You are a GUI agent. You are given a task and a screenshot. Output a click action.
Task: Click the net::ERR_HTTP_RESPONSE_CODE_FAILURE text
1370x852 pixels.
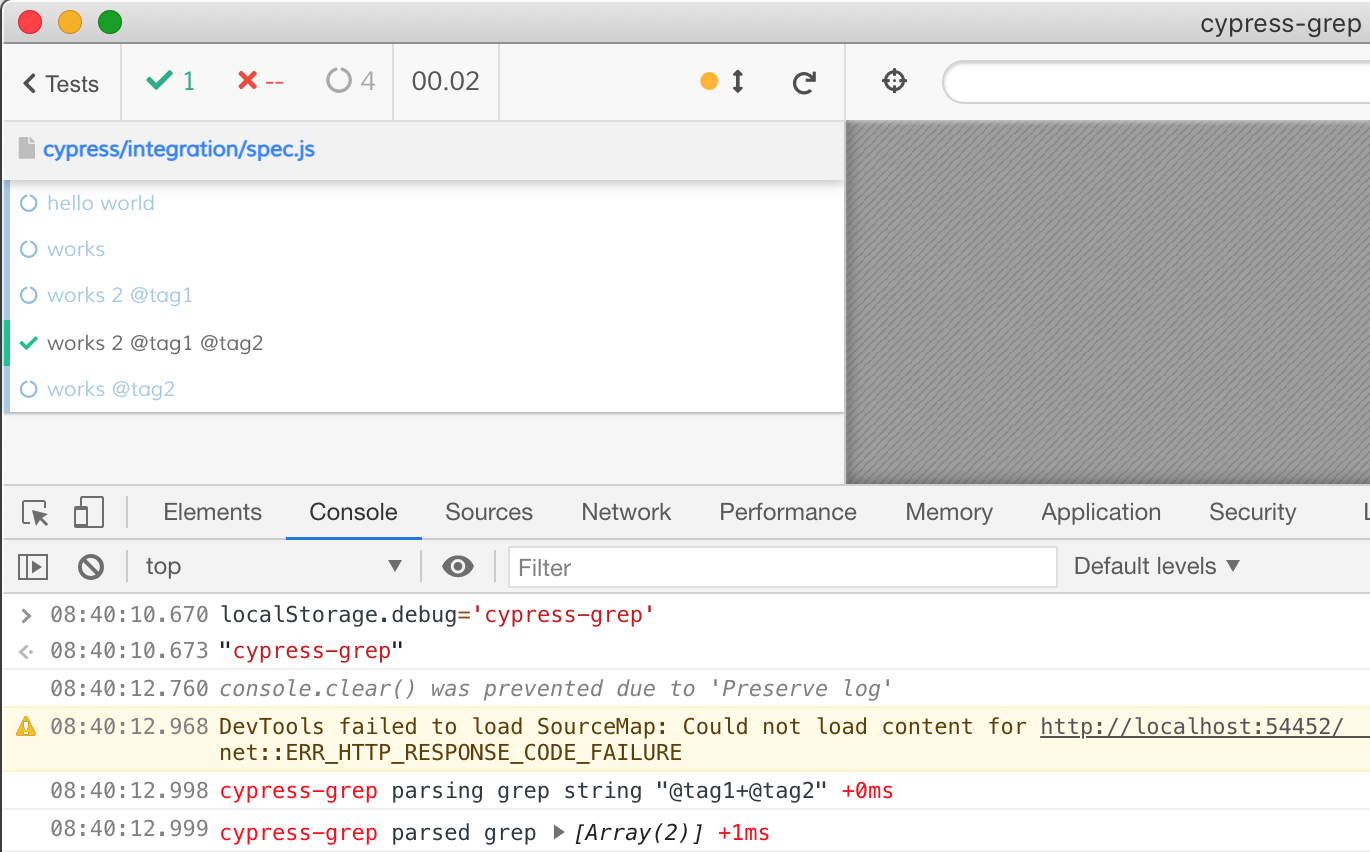pyautogui.click(x=451, y=752)
